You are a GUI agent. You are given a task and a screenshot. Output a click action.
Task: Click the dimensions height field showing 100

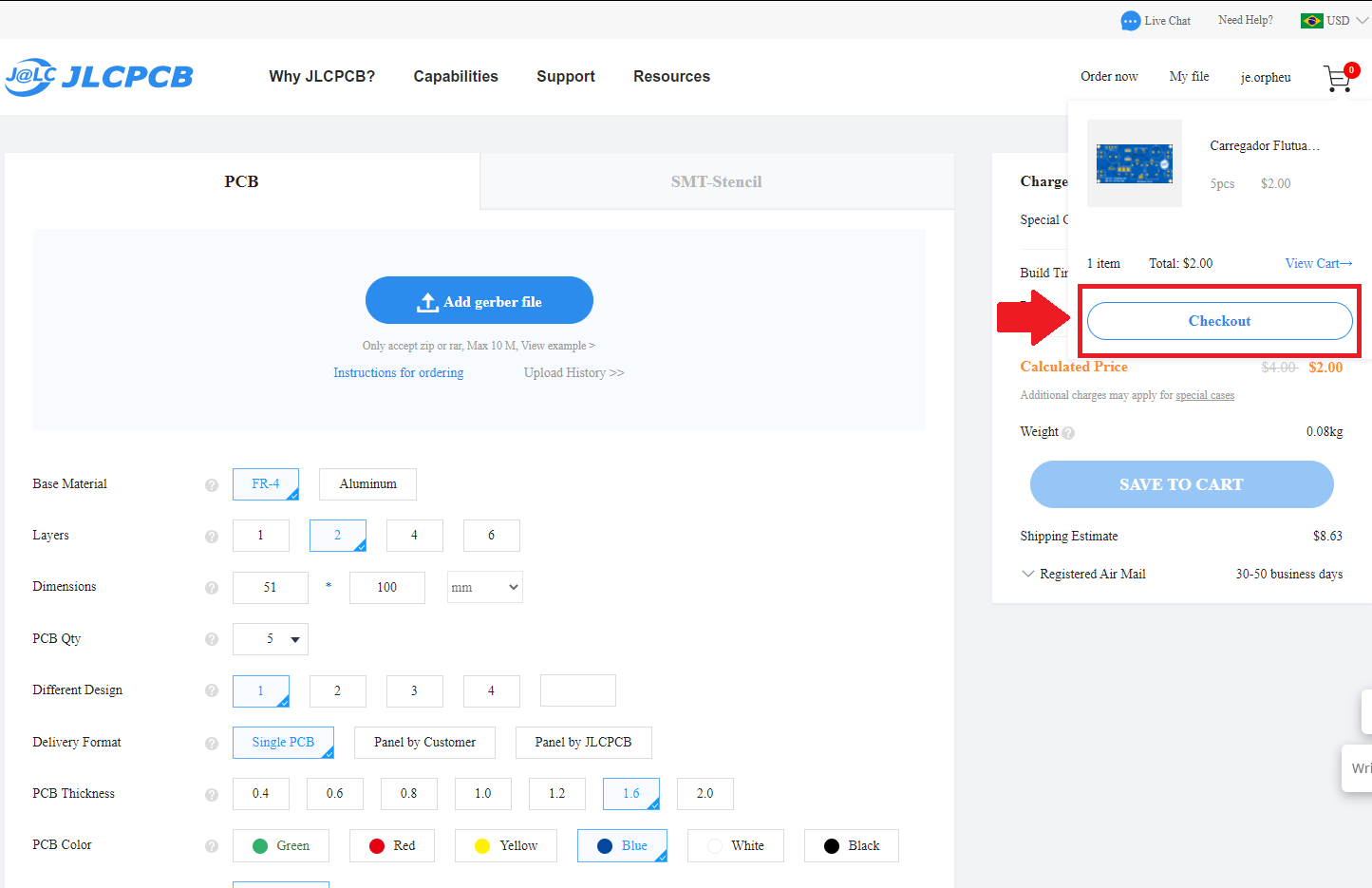(387, 588)
